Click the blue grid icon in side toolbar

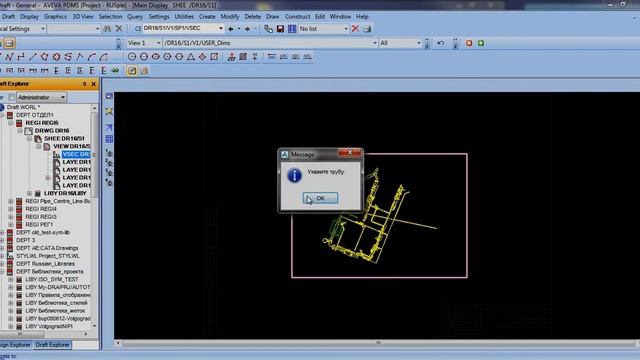(x=109, y=139)
